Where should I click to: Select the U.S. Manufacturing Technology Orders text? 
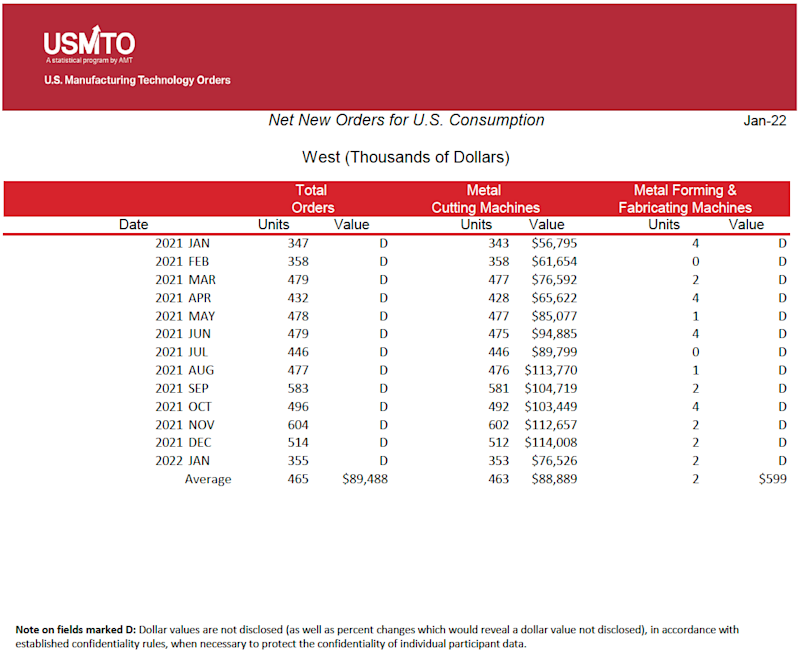pos(137,80)
